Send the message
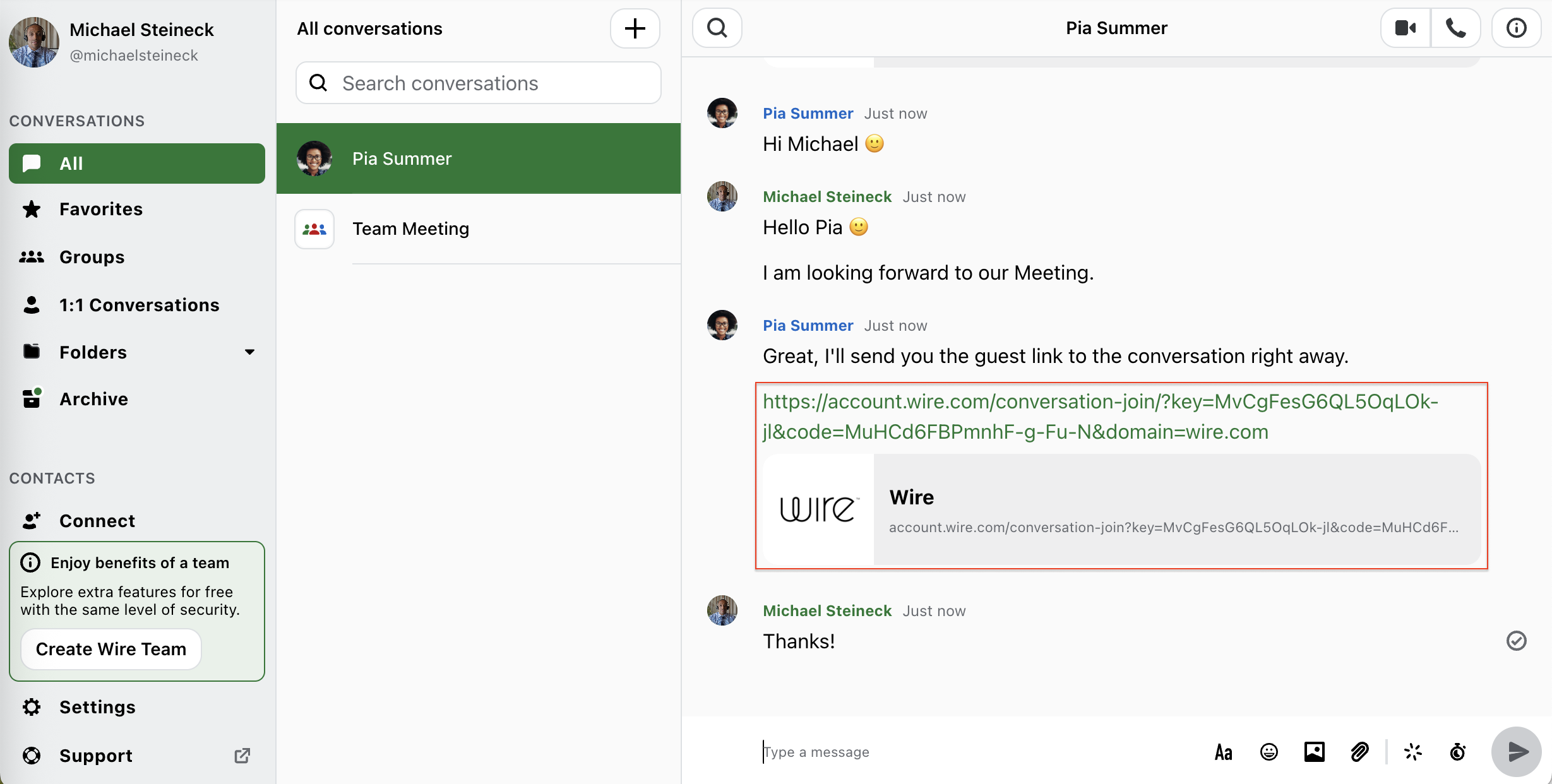 click(1517, 752)
